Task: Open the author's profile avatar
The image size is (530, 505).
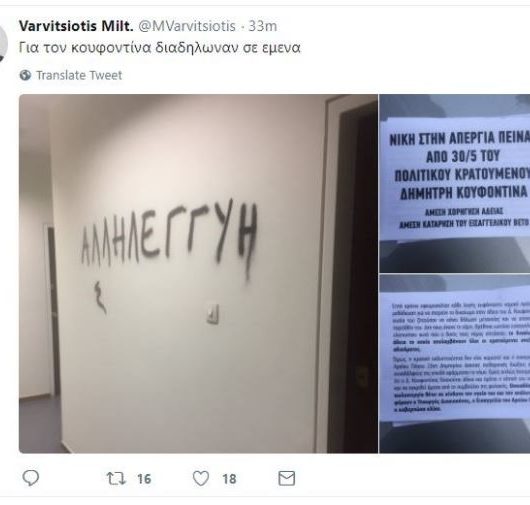Action: click(x=3, y=44)
